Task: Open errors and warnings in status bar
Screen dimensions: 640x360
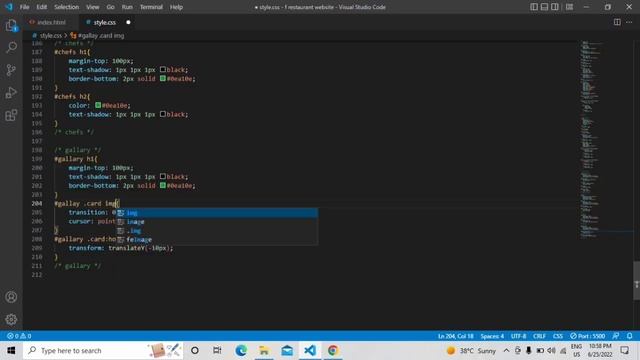Action: pos(19,336)
